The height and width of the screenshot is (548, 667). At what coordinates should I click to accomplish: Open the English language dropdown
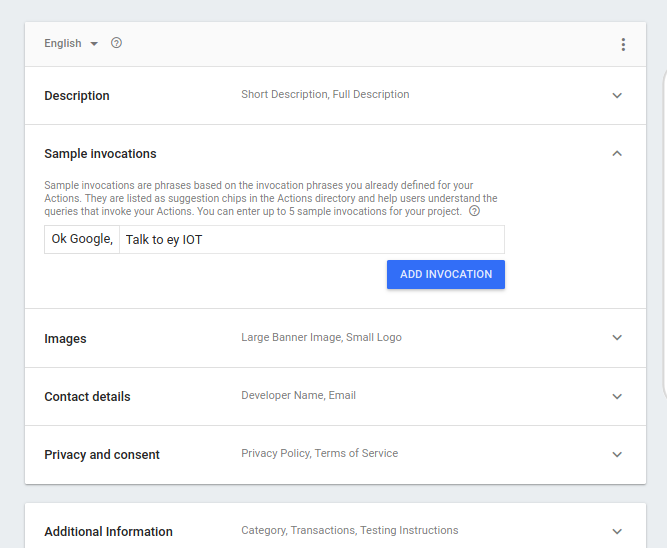(x=71, y=43)
